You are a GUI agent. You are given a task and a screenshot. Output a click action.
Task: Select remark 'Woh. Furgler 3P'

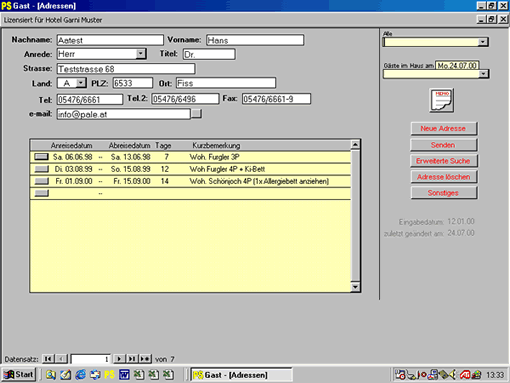click(x=215, y=157)
